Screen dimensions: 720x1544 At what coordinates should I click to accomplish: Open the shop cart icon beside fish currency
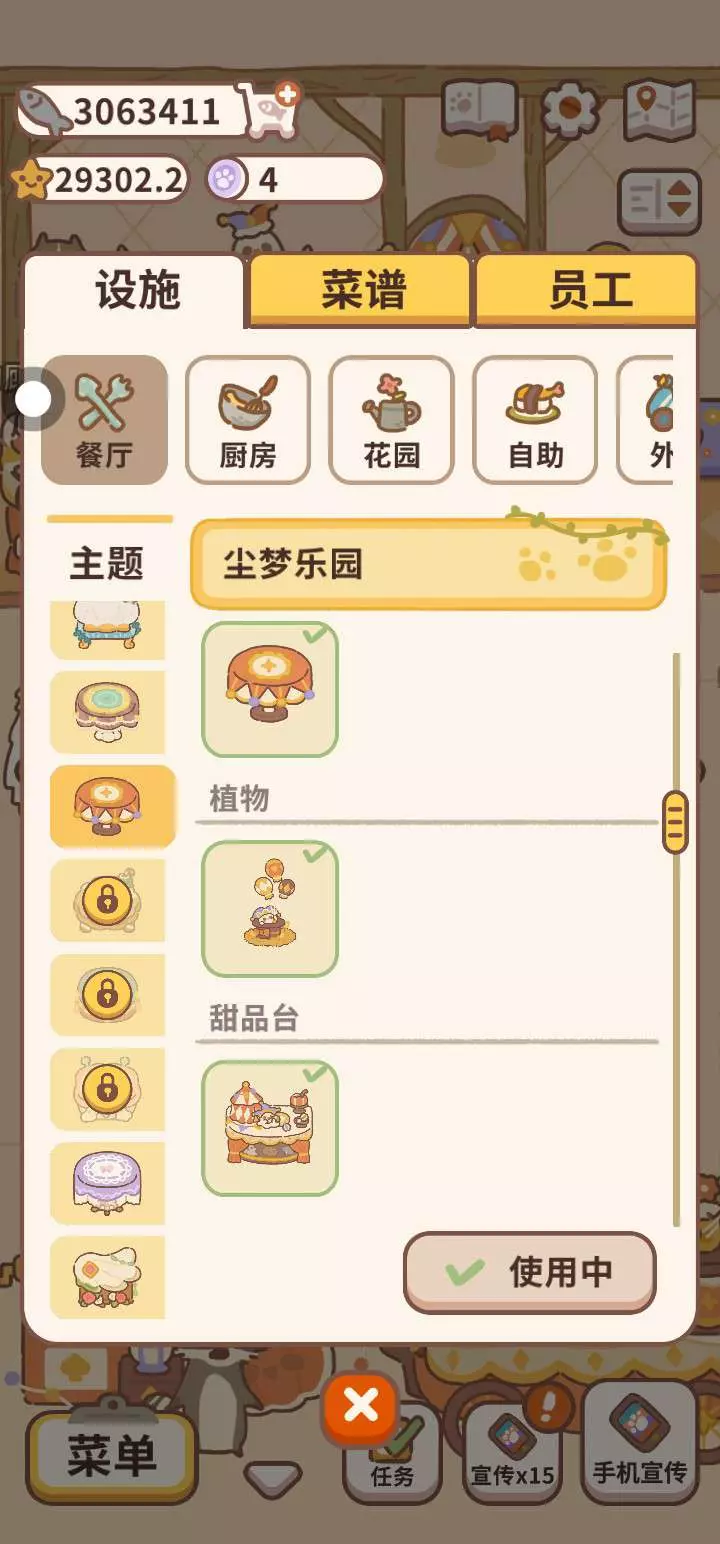(268, 109)
